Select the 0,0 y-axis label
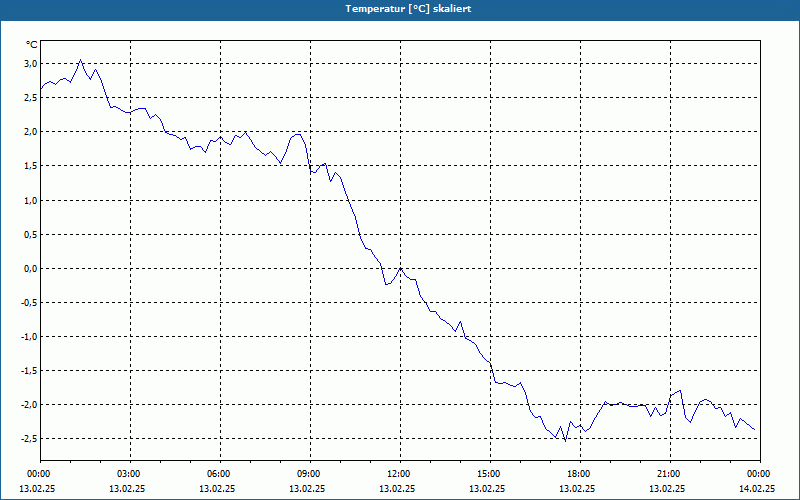 [x=31, y=269]
